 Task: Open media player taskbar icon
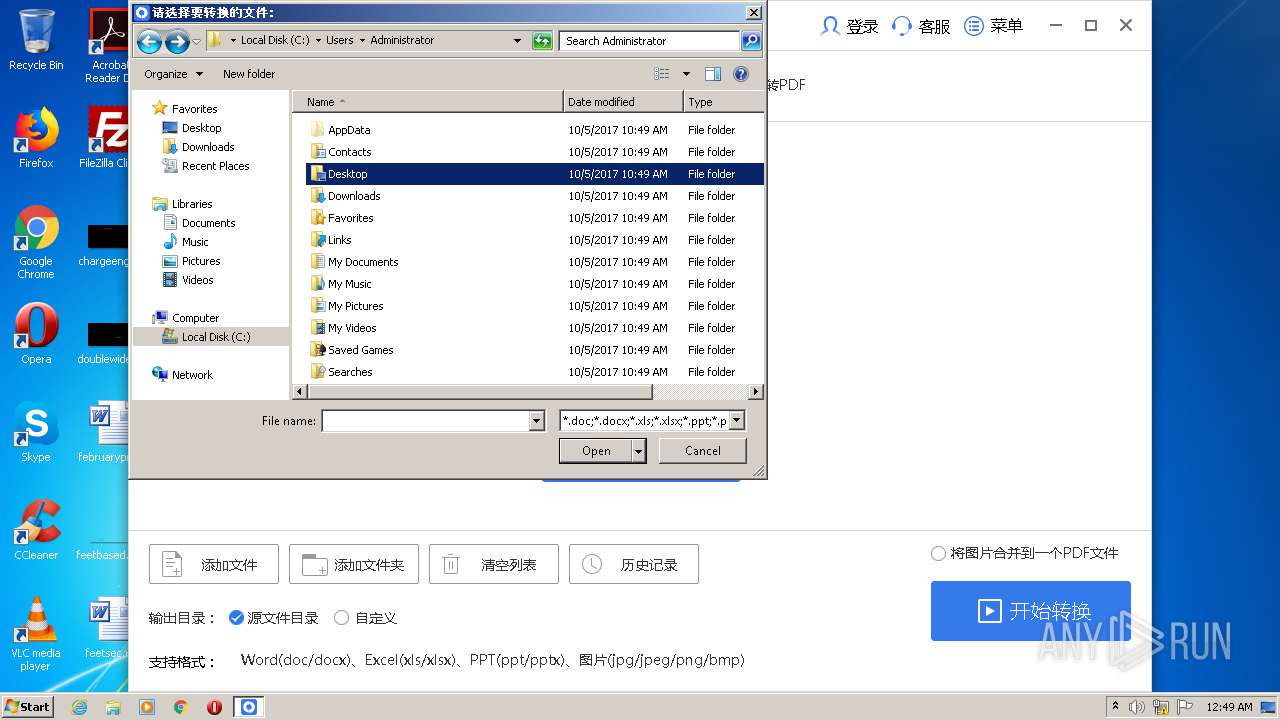pyautogui.click(x=147, y=707)
